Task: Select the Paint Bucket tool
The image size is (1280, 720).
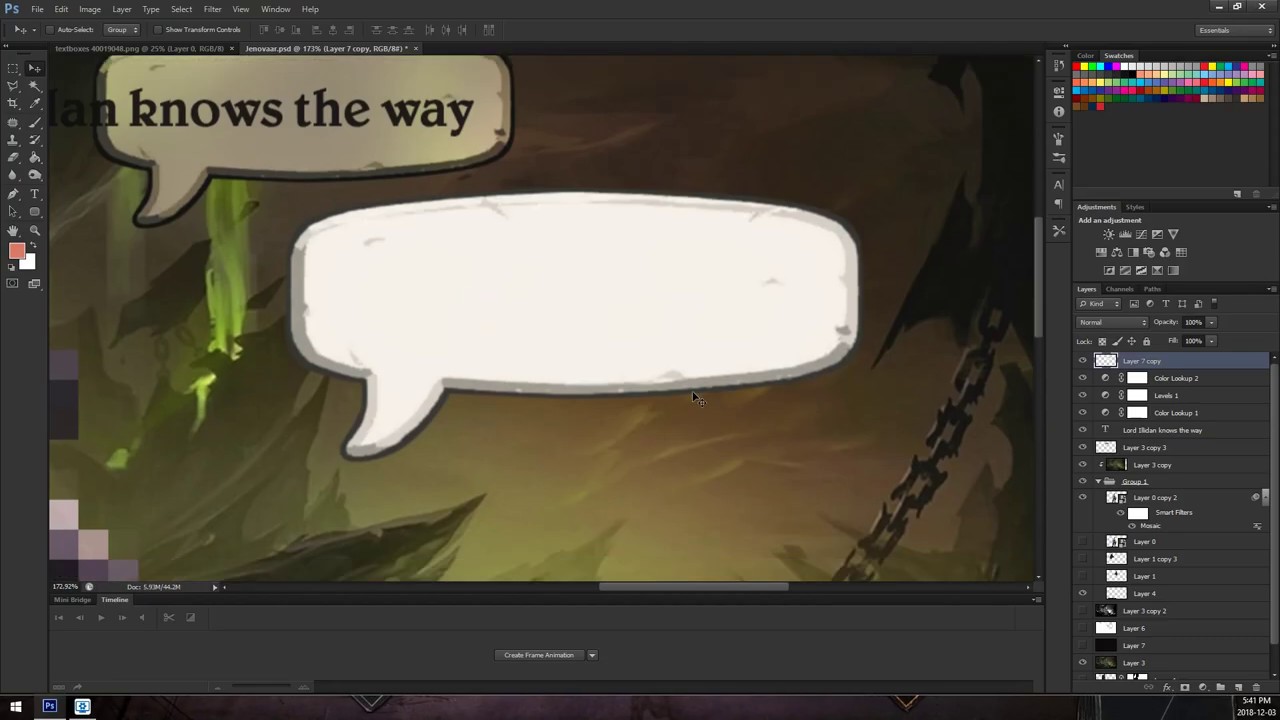Action: pos(34,158)
